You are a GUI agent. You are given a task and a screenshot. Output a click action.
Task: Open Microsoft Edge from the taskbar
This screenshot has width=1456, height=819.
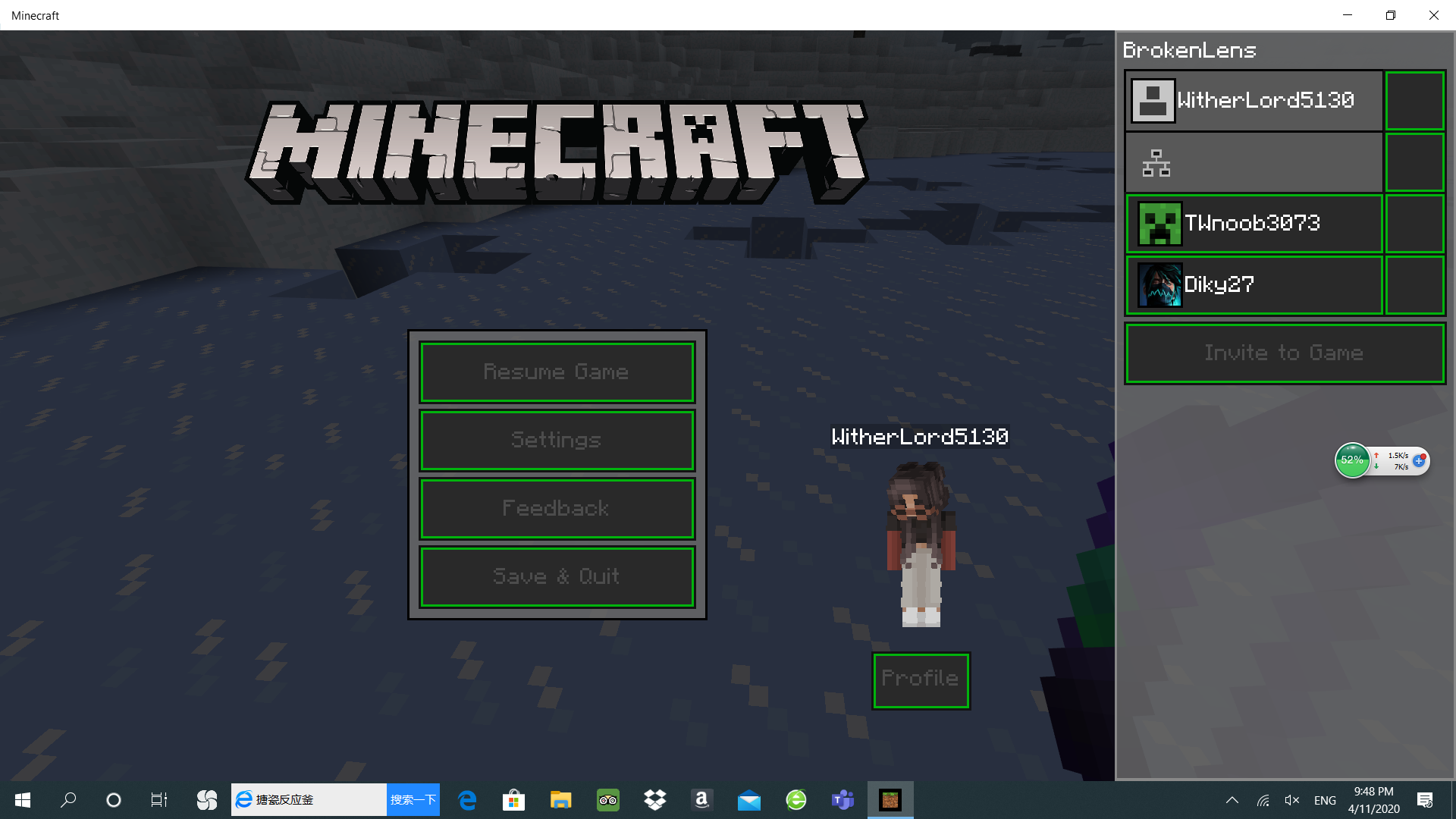coord(467,800)
